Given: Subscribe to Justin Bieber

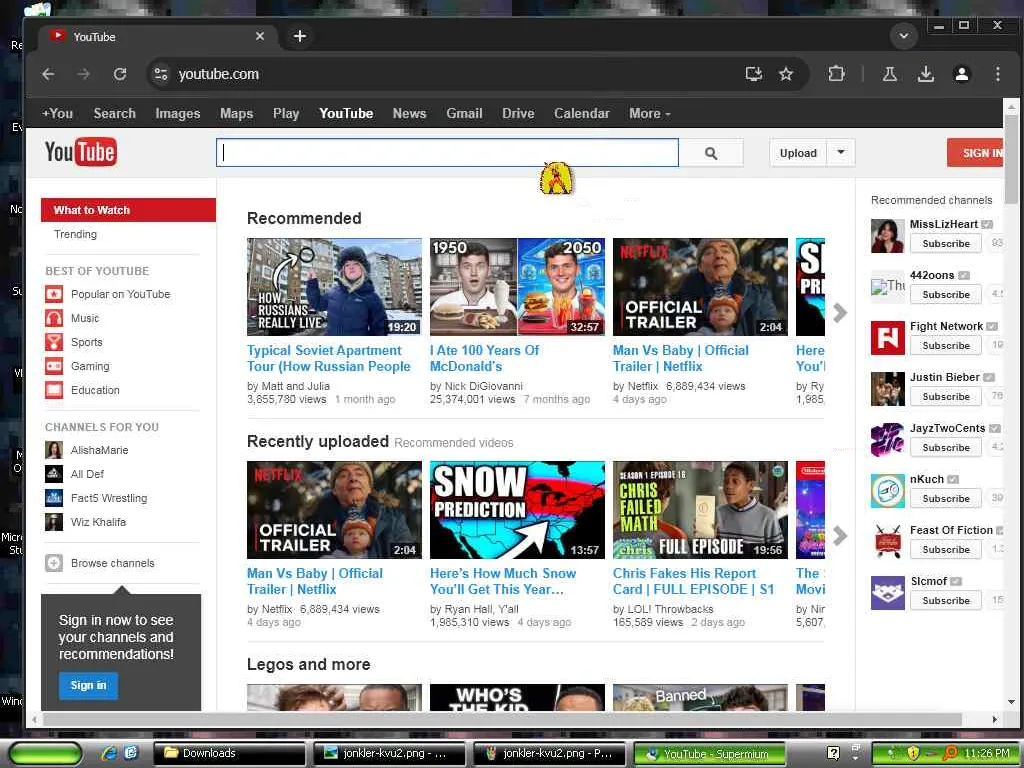Looking at the screenshot, I should coord(946,396).
